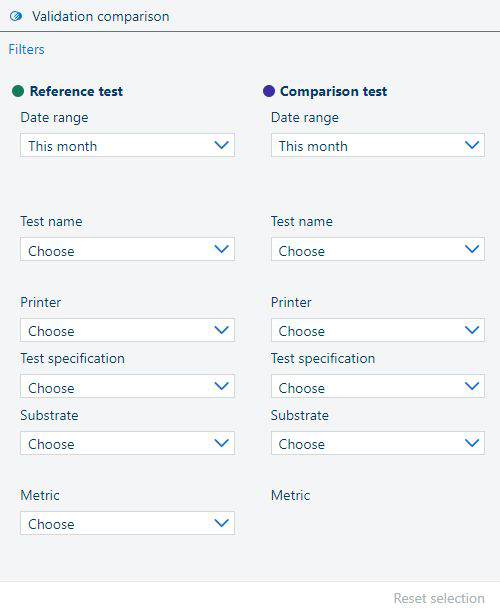Click the Validation comparison eye icon
Viewport: 500px width, 613px height.
[16, 16]
